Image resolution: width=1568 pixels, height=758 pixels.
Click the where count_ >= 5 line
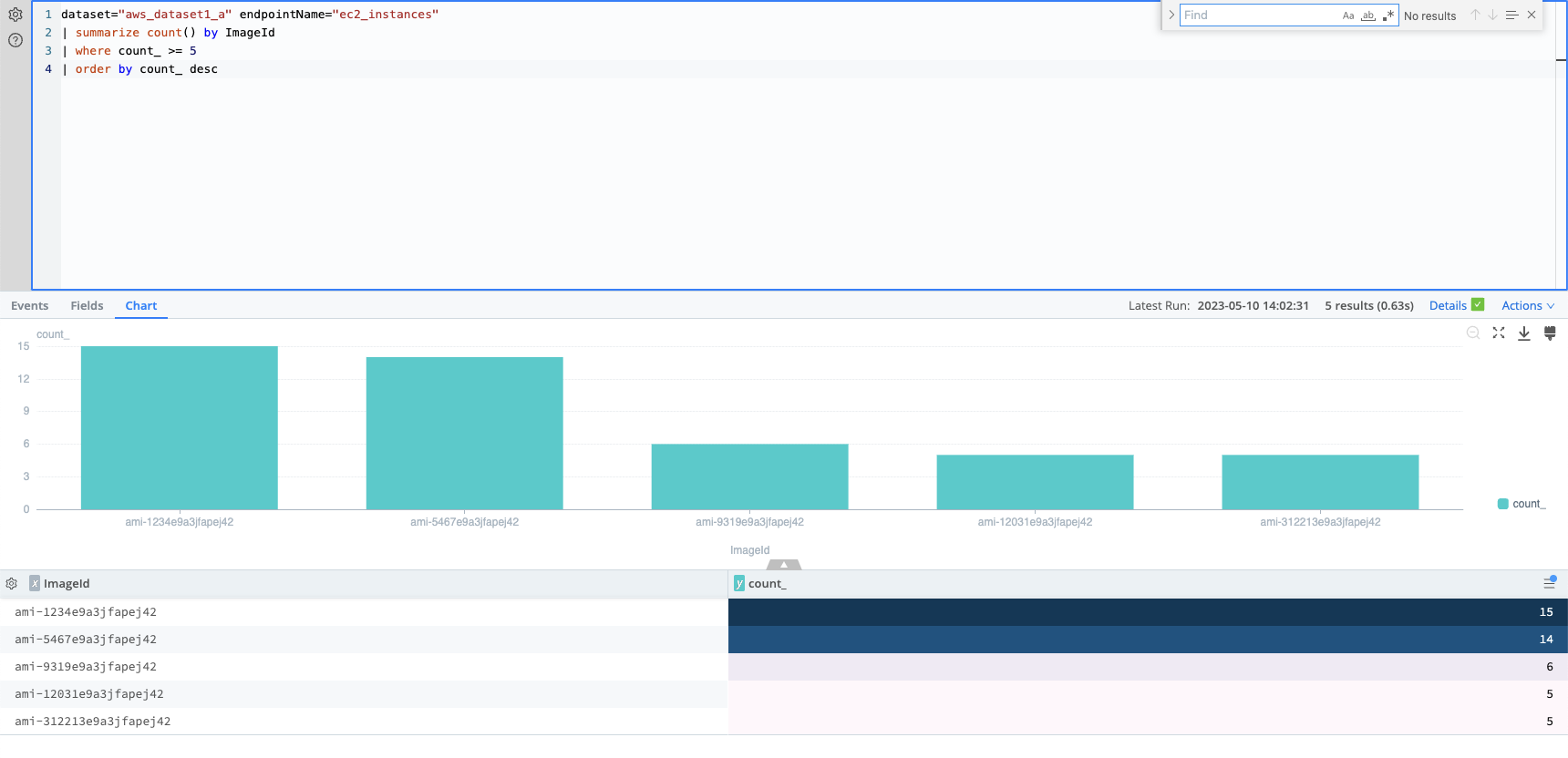(129, 51)
